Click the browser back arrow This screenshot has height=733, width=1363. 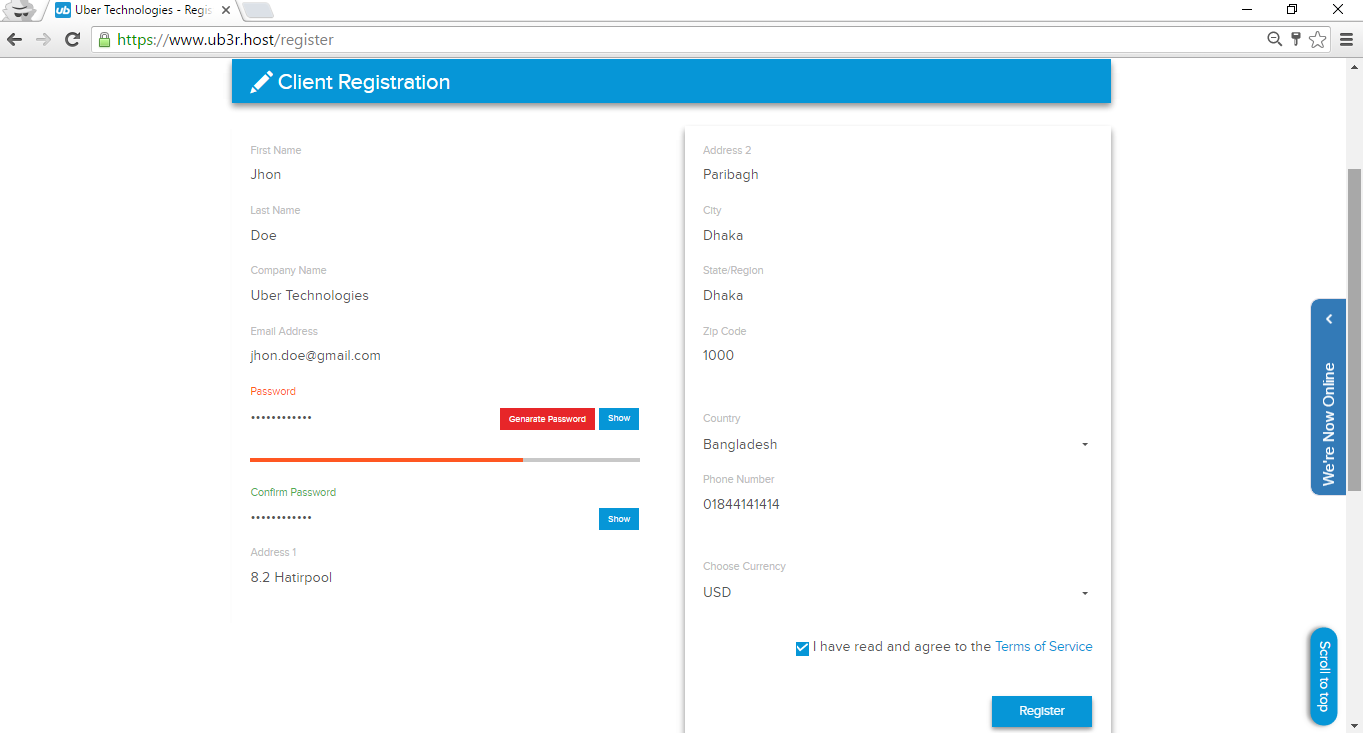click(x=14, y=40)
